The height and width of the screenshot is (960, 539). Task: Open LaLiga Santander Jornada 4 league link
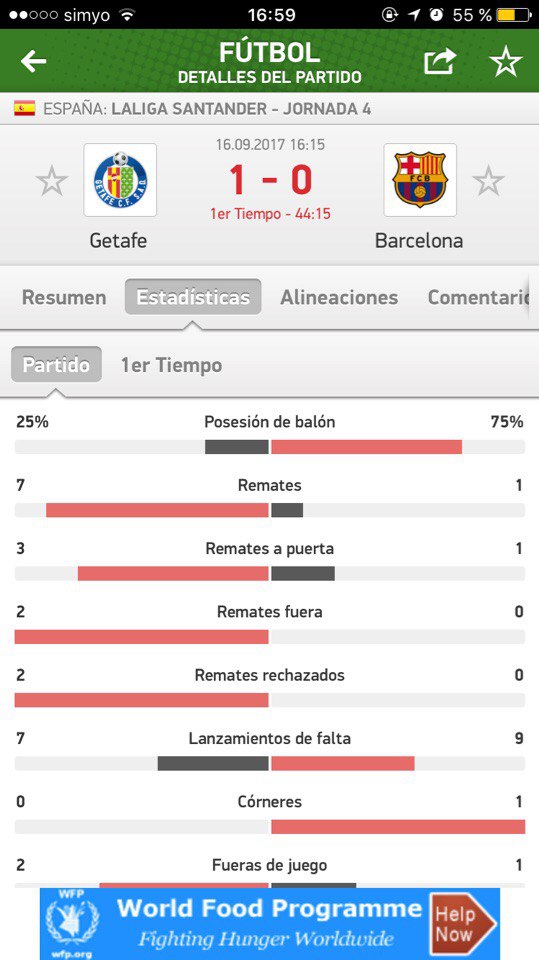click(241, 110)
